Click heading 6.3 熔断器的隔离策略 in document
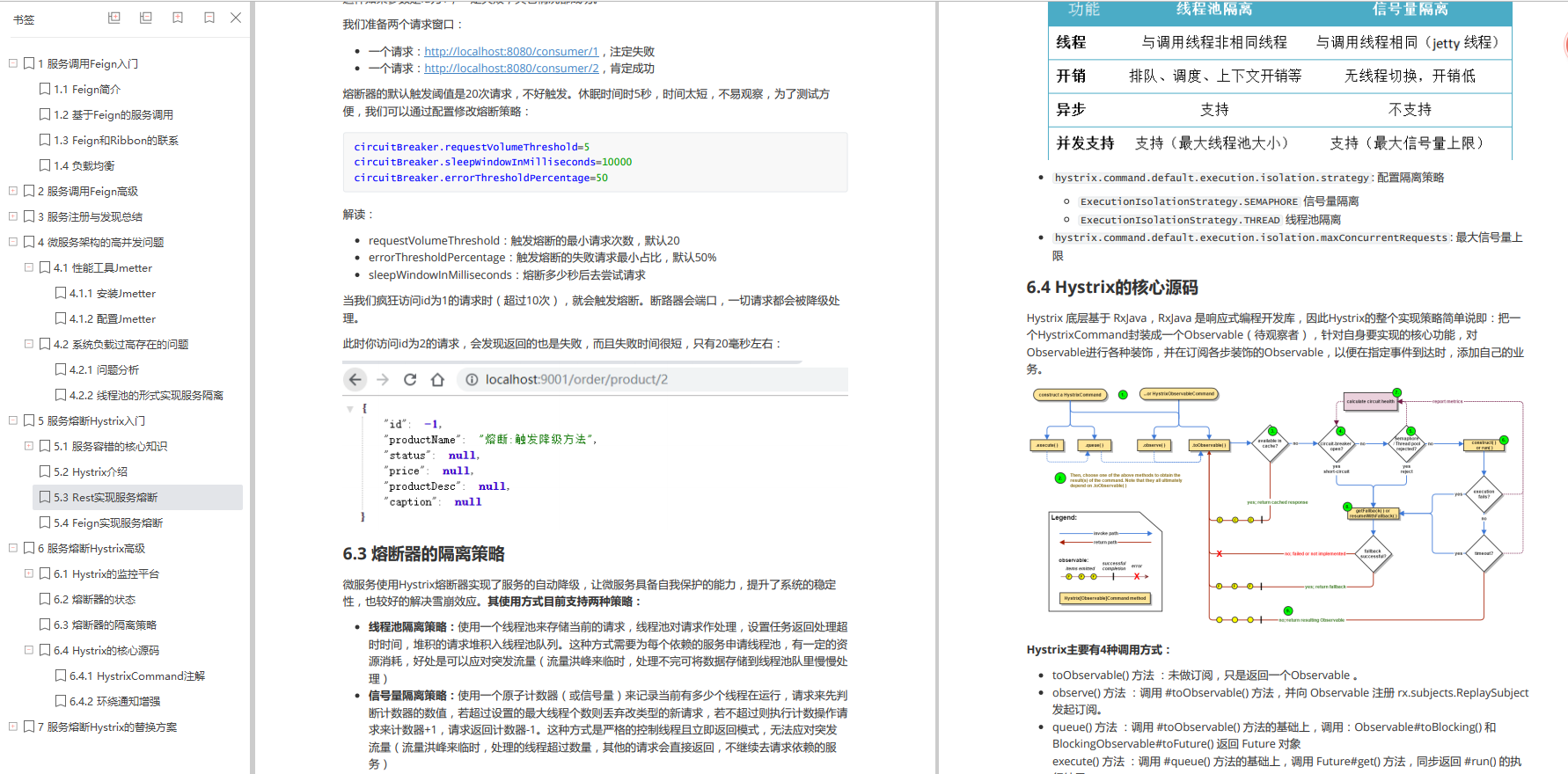Viewport: 1568px width, 774px height. pos(423,554)
